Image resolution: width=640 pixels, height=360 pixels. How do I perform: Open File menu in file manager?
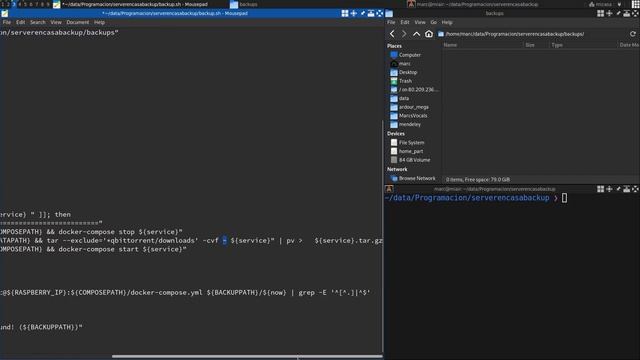pos(391,22)
